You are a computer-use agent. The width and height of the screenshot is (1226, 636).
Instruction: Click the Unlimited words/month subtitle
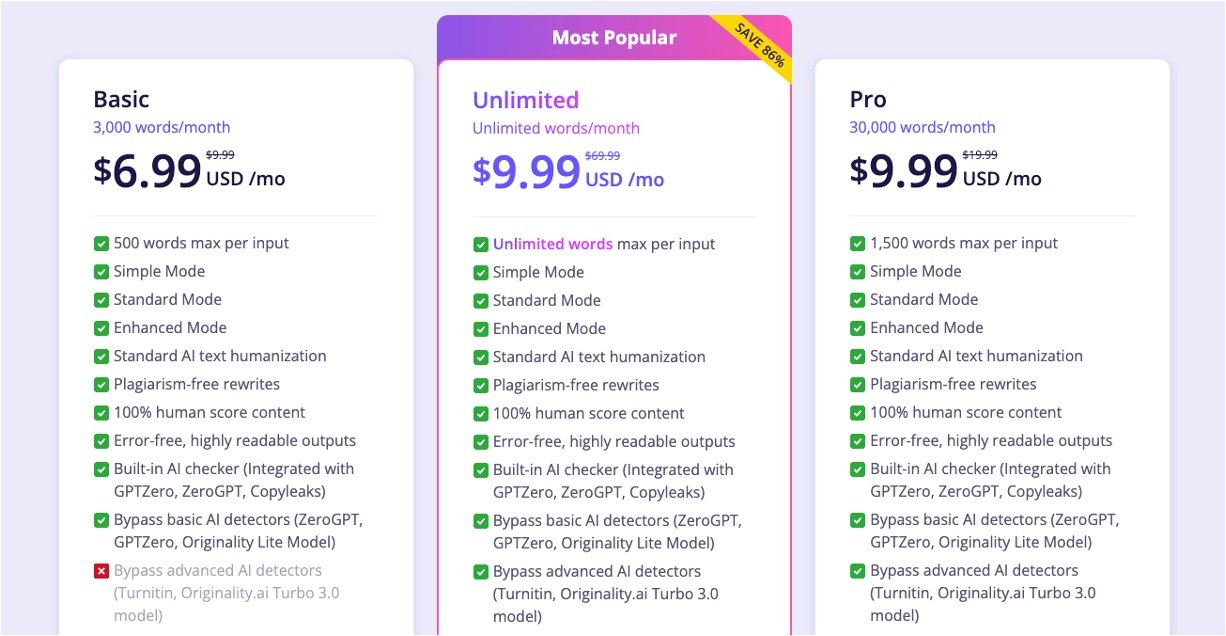click(x=555, y=128)
